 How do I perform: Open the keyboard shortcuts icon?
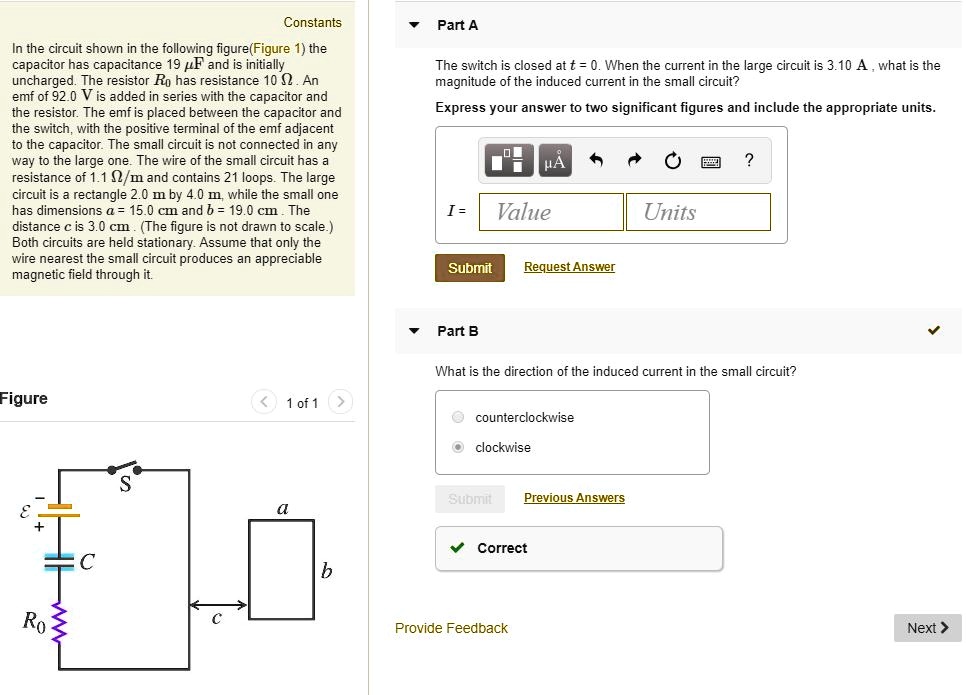tap(712, 160)
